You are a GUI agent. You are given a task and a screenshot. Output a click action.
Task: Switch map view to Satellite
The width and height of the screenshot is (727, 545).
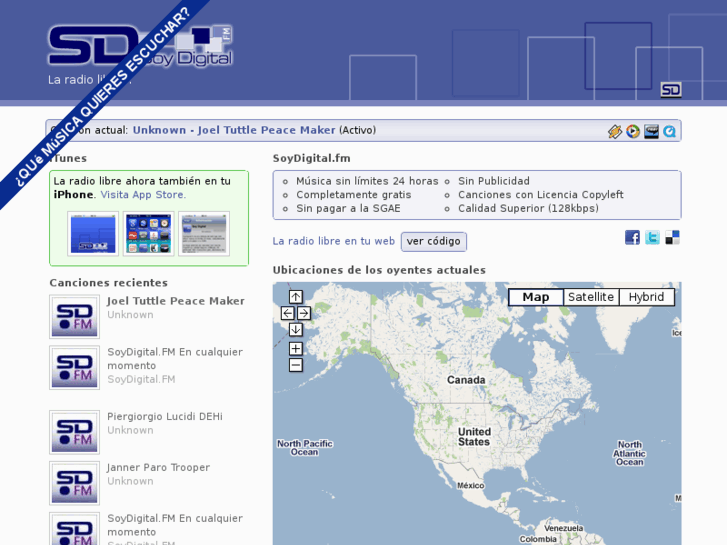591,297
